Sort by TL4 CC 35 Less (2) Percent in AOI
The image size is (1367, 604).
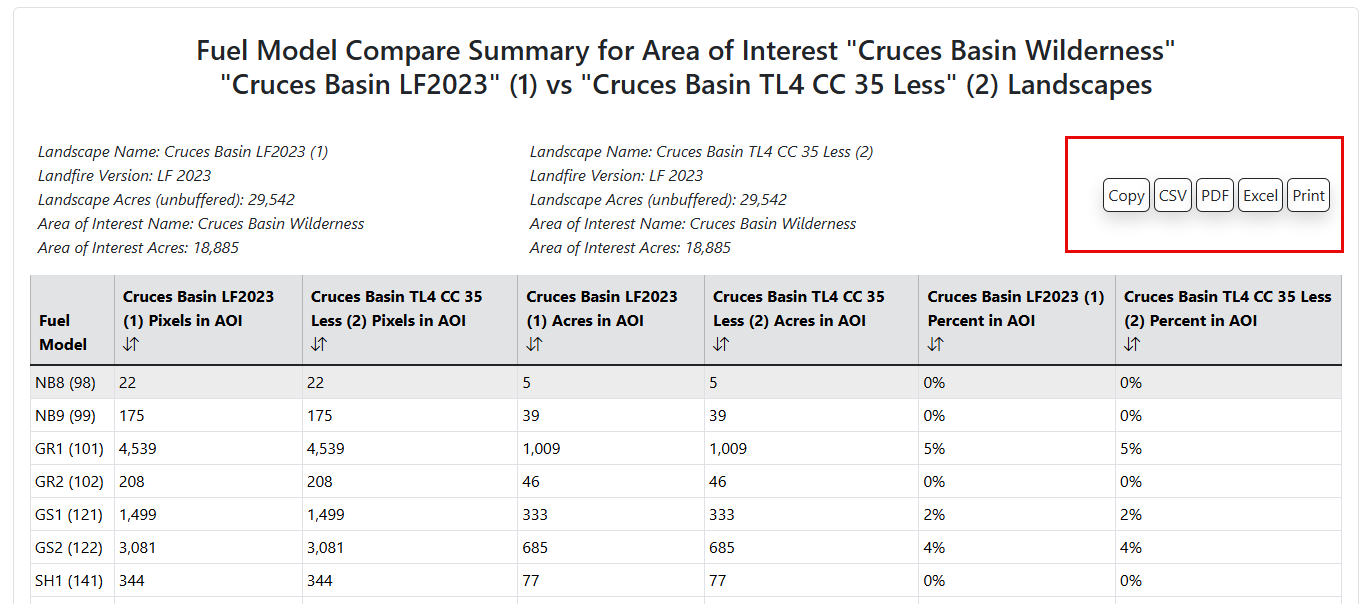pyautogui.click(x=1132, y=344)
